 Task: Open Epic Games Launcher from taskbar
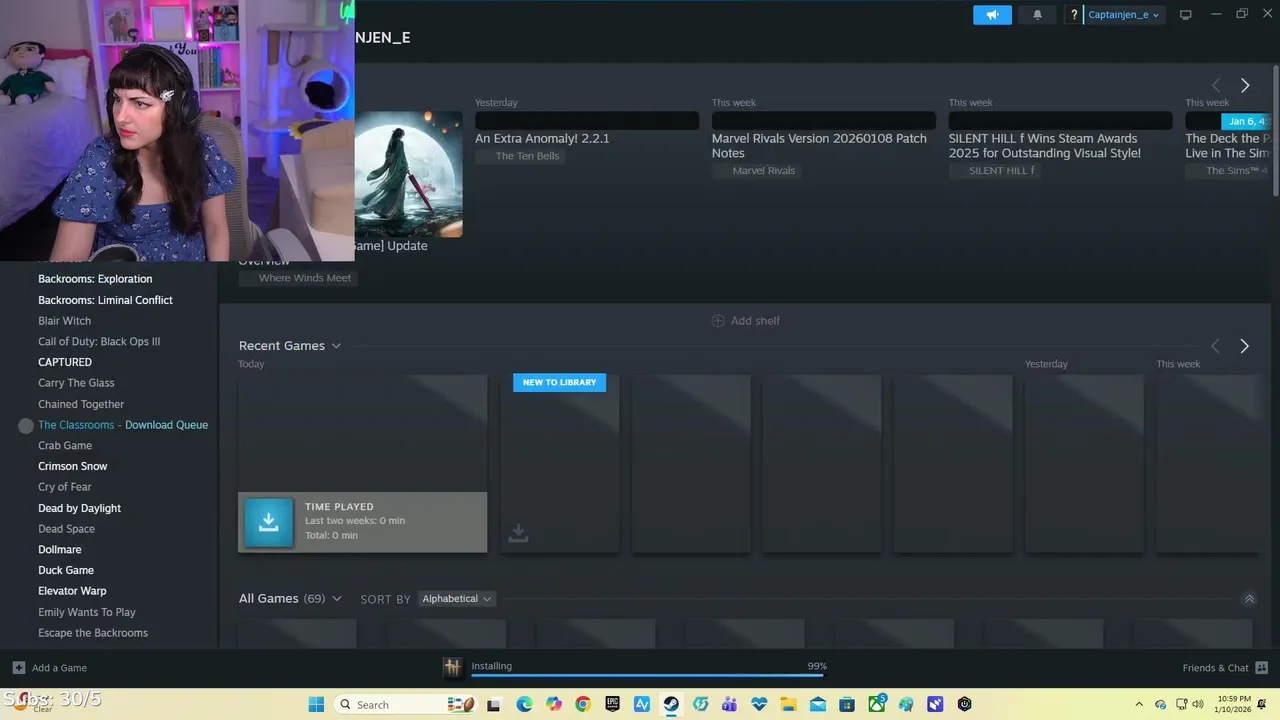612,704
